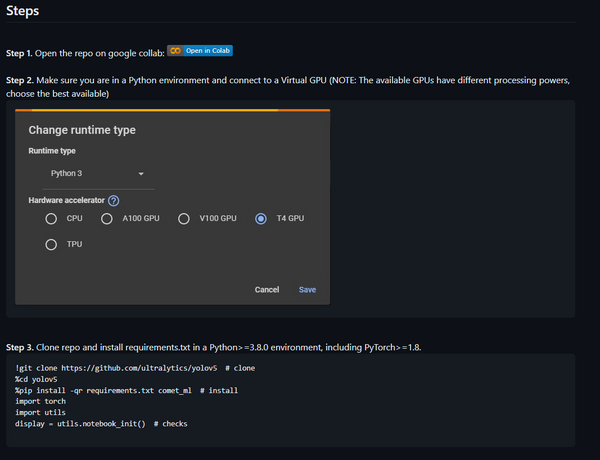Click the pip install requirements line
Screen dimensions: 600x460
click(126, 390)
